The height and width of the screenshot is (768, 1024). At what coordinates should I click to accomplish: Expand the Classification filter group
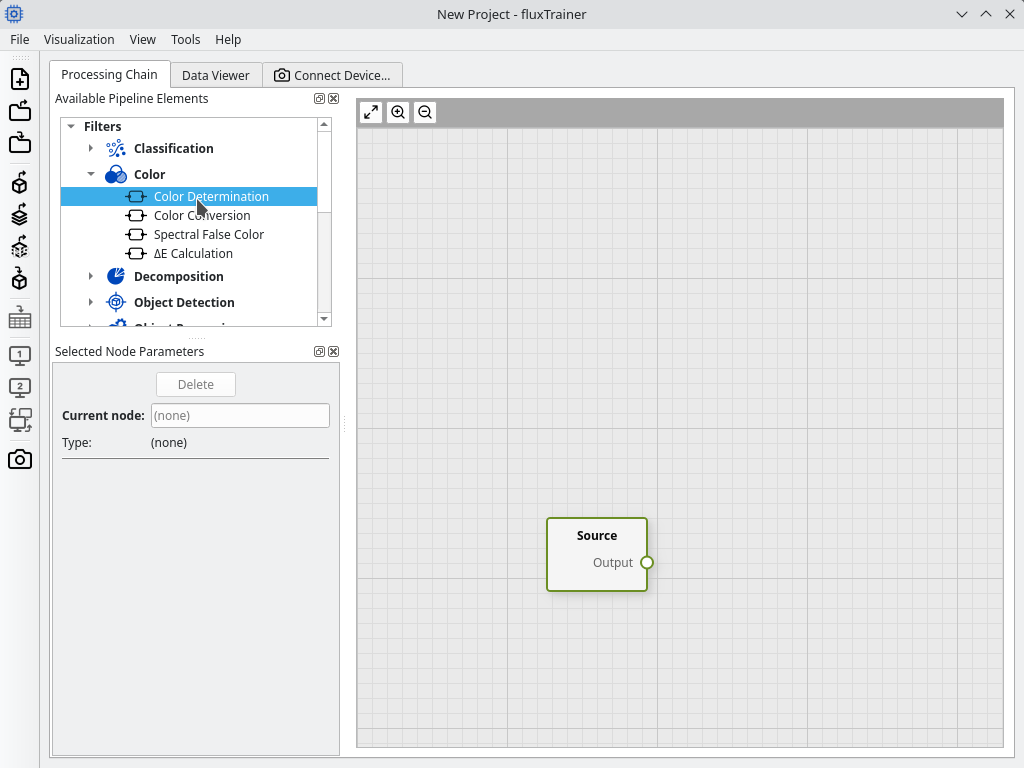[91, 148]
